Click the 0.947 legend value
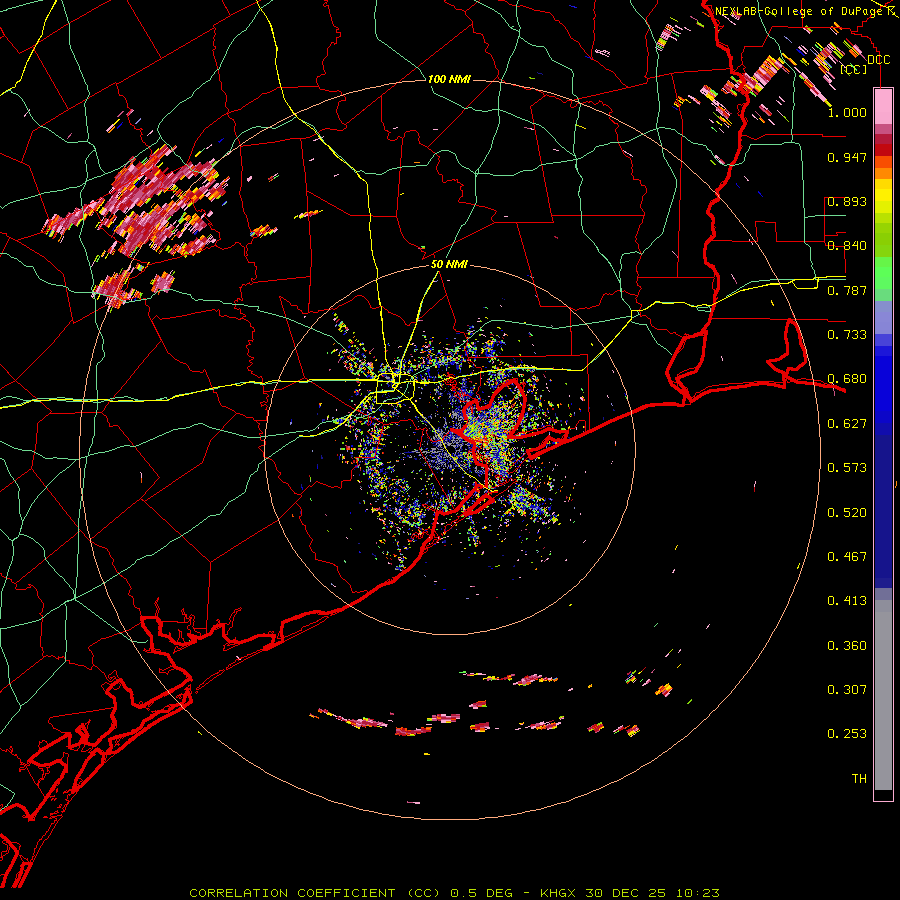Screen dimensions: 900x900 pyautogui.click(x=847, y=157)
